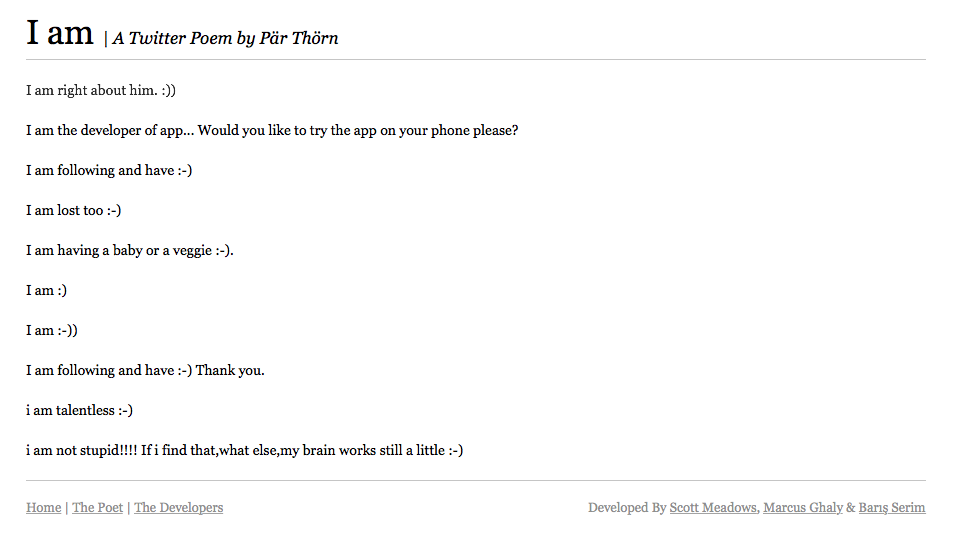958x541 pixels.
Task: Visit The Poet page link
Action: click(98, 507)
